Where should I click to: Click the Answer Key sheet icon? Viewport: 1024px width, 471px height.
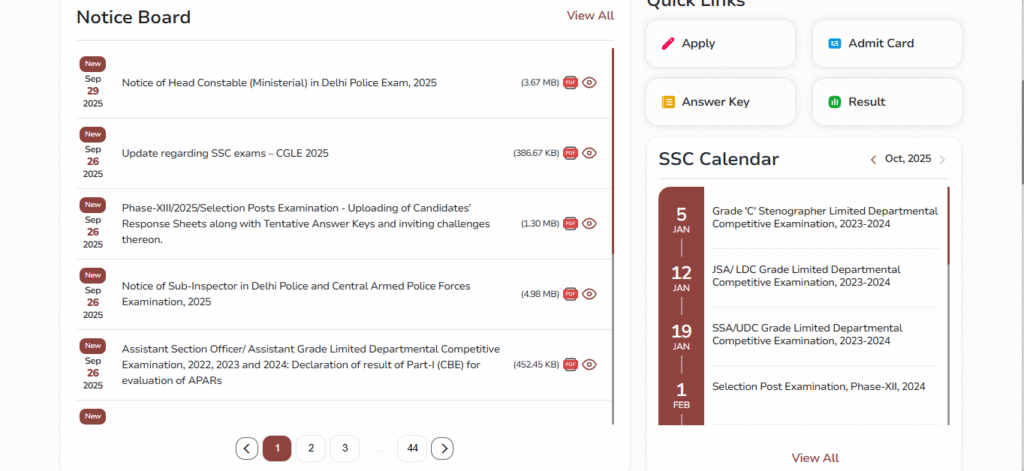[x=668, y=102]
